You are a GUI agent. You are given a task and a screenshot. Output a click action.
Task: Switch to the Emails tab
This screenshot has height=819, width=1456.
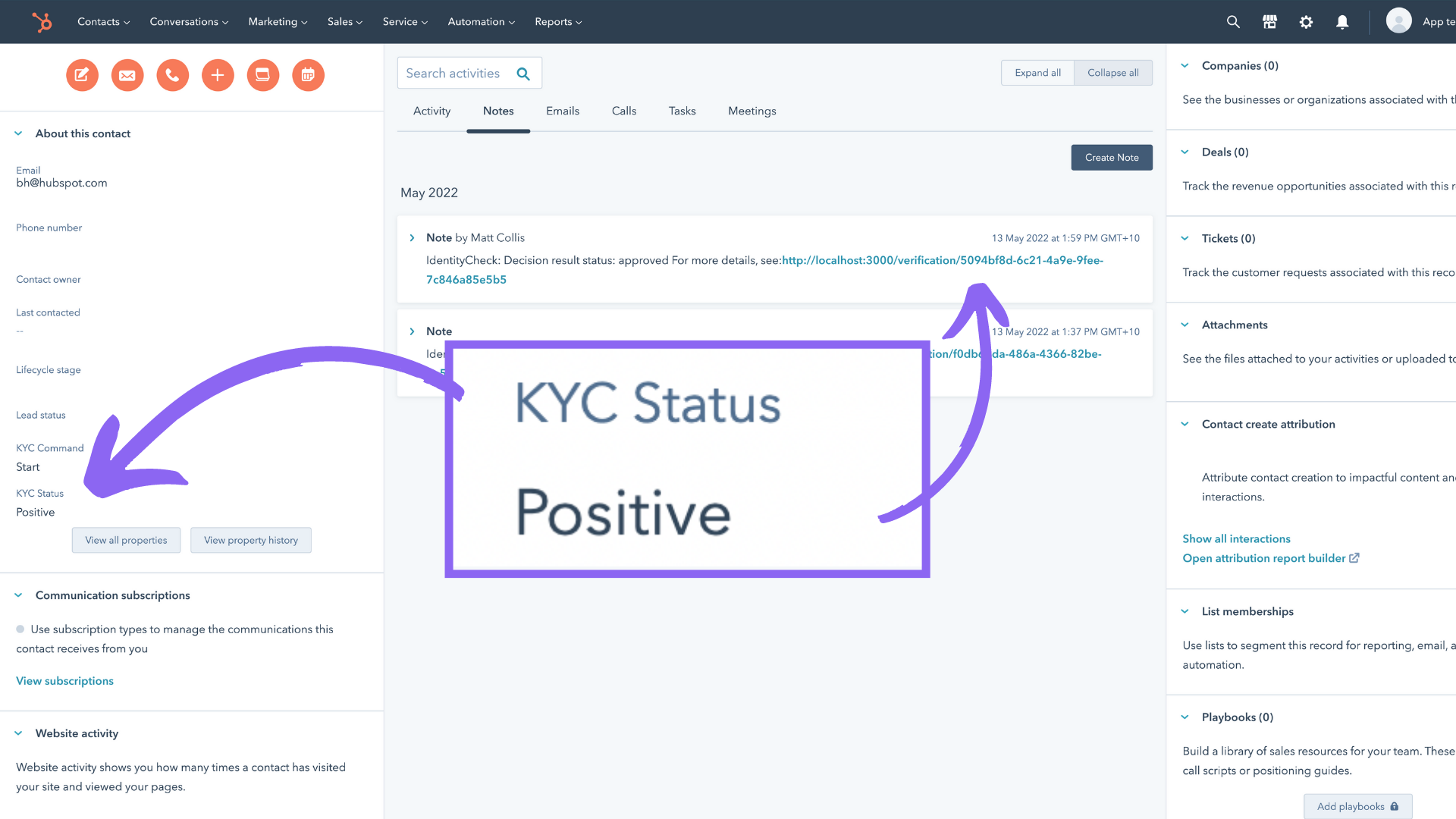562,111
